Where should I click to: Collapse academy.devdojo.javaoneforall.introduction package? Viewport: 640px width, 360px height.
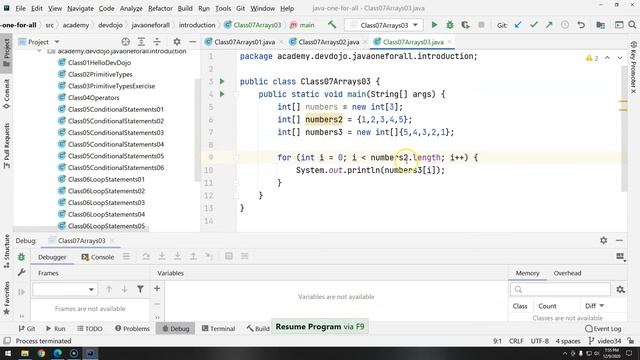pyautogui.click(x=40, y=51)
